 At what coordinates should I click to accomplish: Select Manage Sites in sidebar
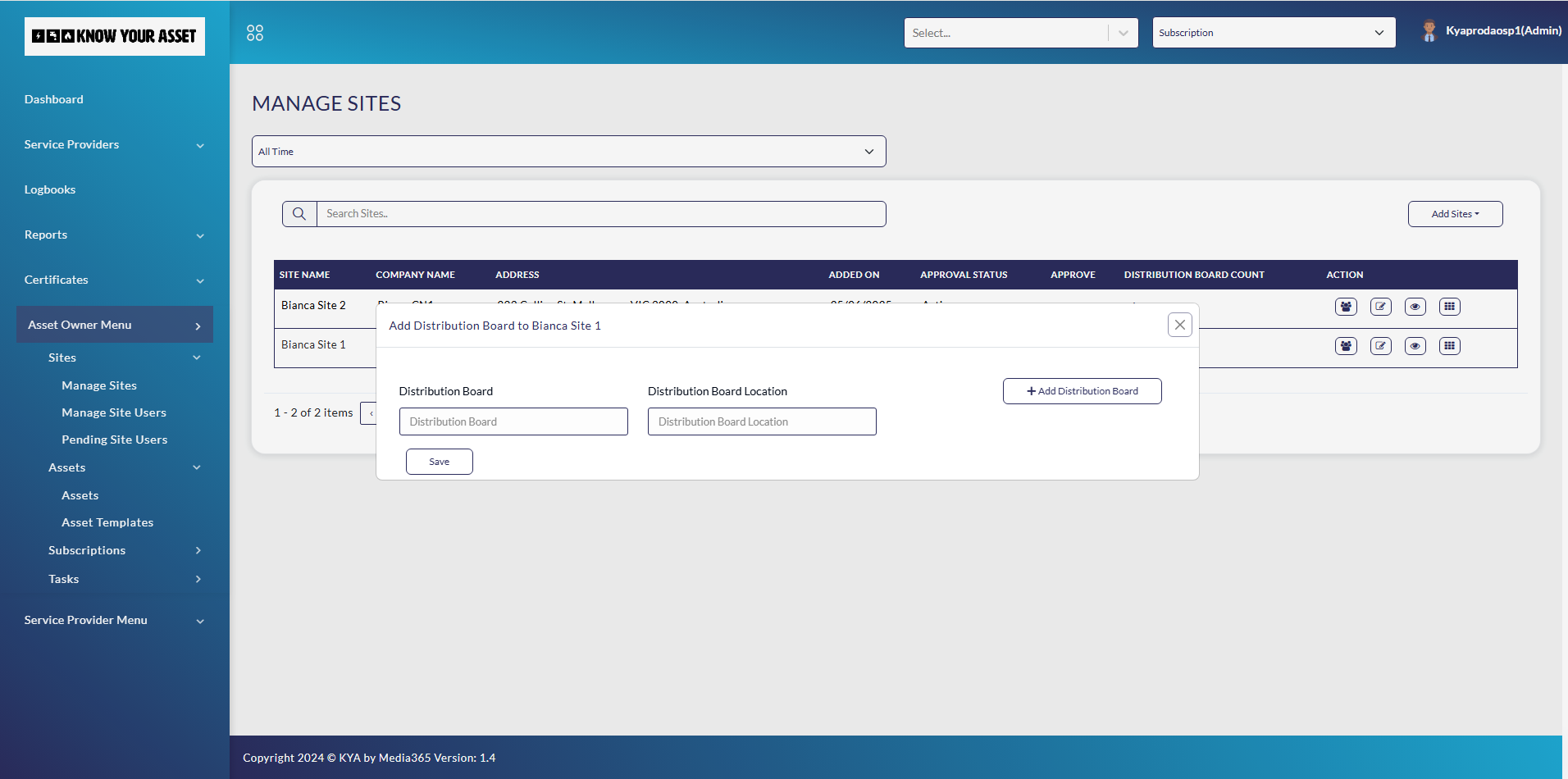tap(99, 385)
